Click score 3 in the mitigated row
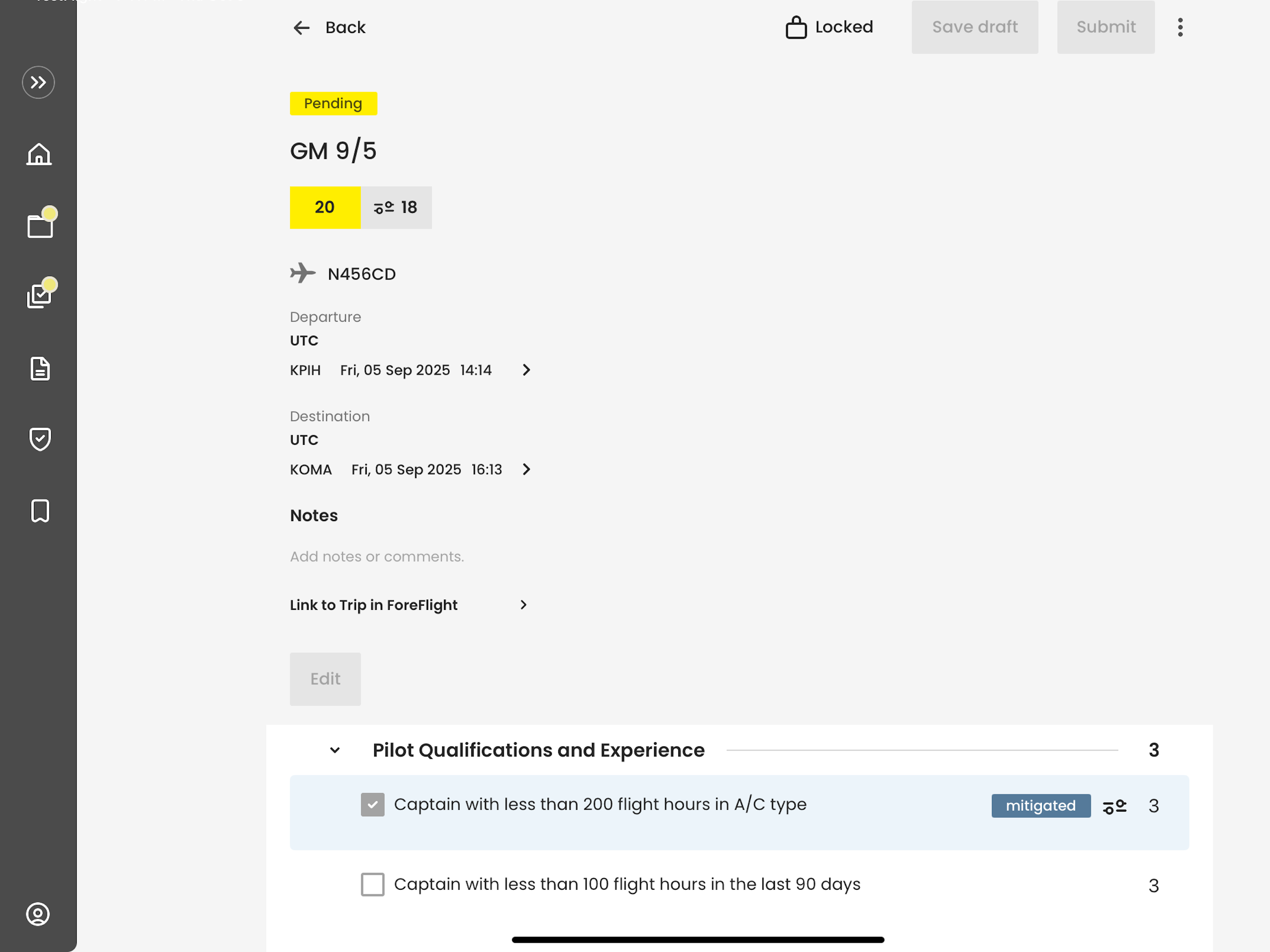Viewport: 1270px width, 952px height. point(1153,806)
